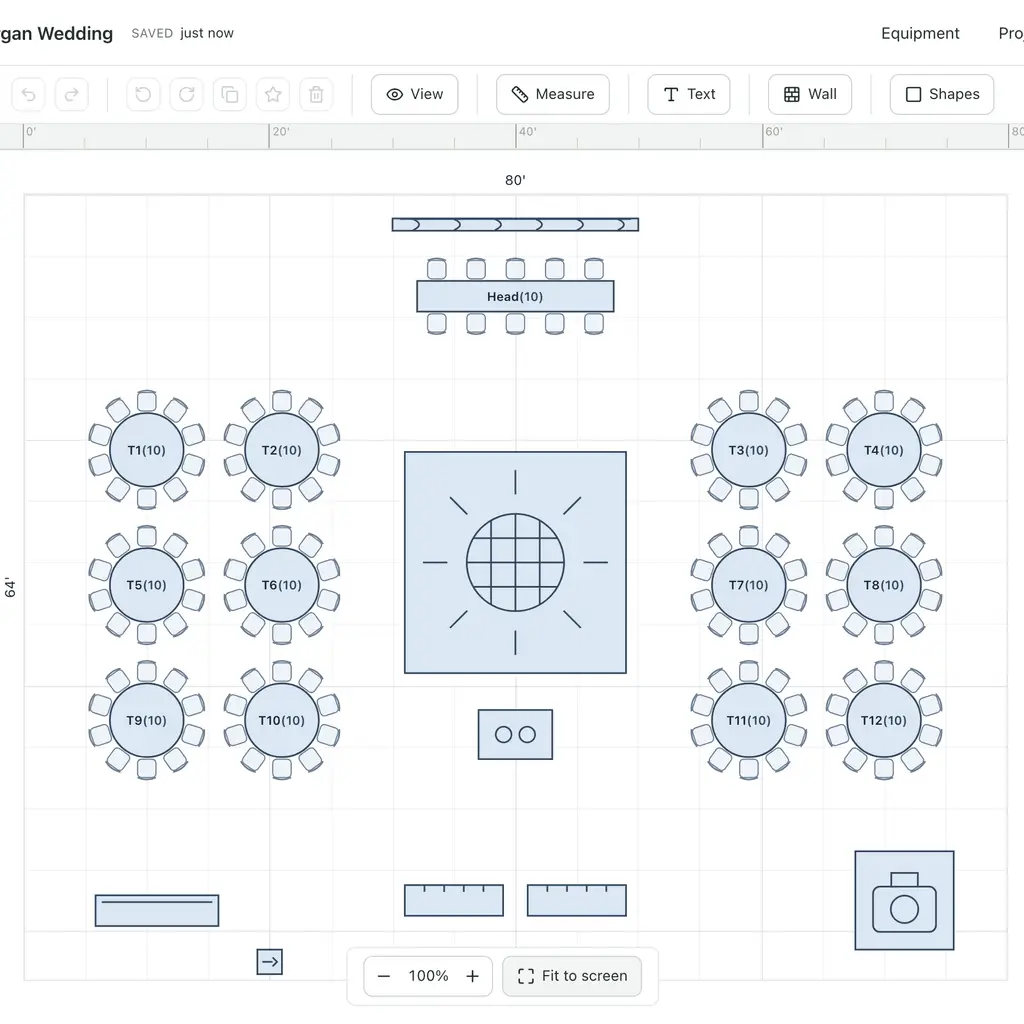
Task: Select round table T1(10)
Action: [147, 450]
